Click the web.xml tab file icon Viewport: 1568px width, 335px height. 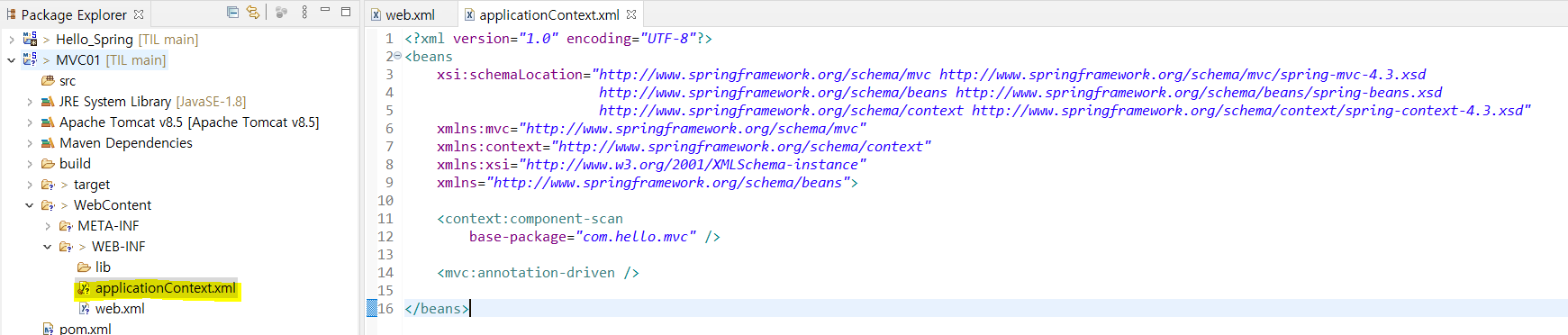pyautogui.click(x=376, y=15)
